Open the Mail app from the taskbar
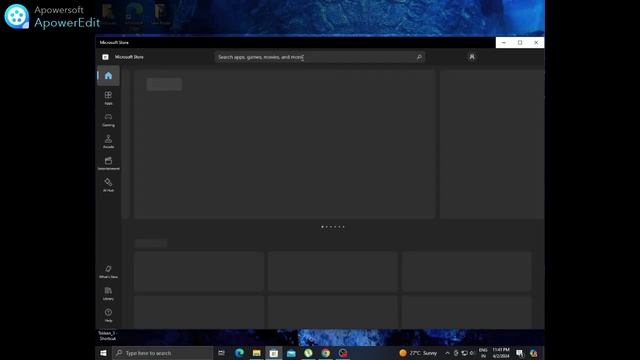Viewport: 640px width, 360px height. tap(291, 353)
